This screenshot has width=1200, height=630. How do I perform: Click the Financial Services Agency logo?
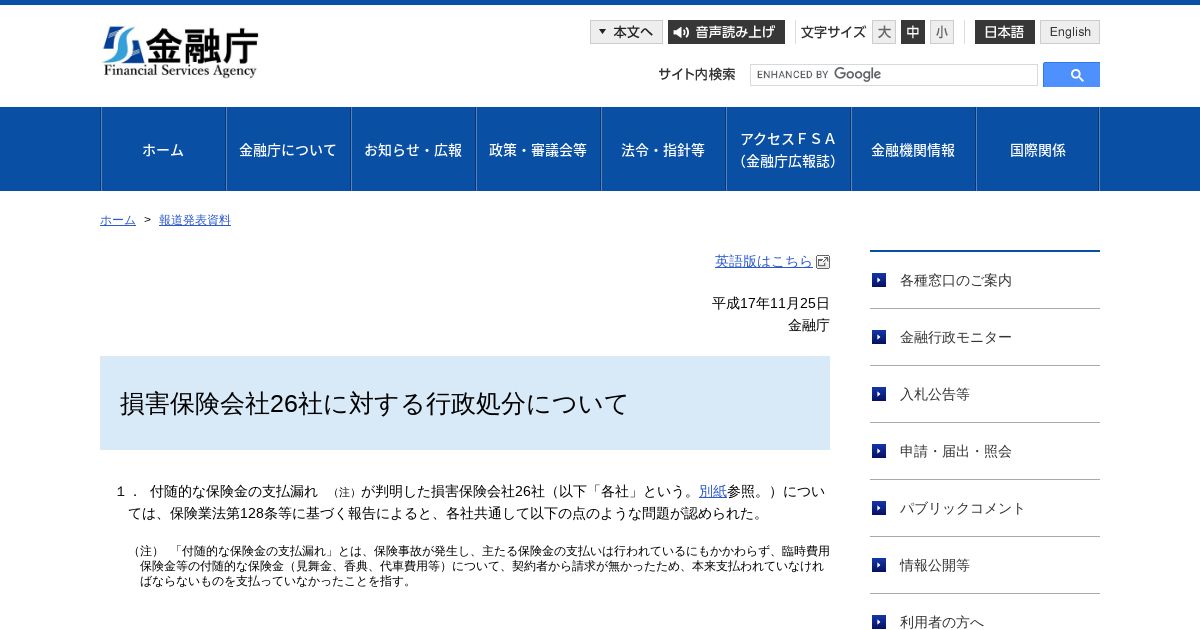tap(181, 52)
